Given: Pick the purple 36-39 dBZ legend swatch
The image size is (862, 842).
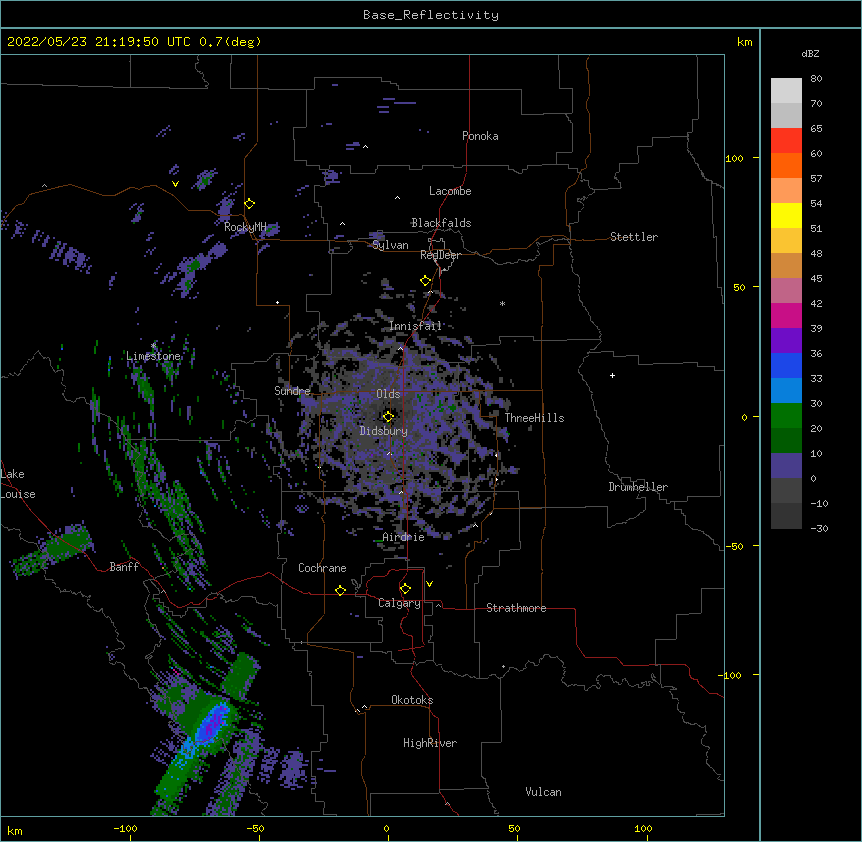Looking at the screenshot, I should click(x=786, y=341).
